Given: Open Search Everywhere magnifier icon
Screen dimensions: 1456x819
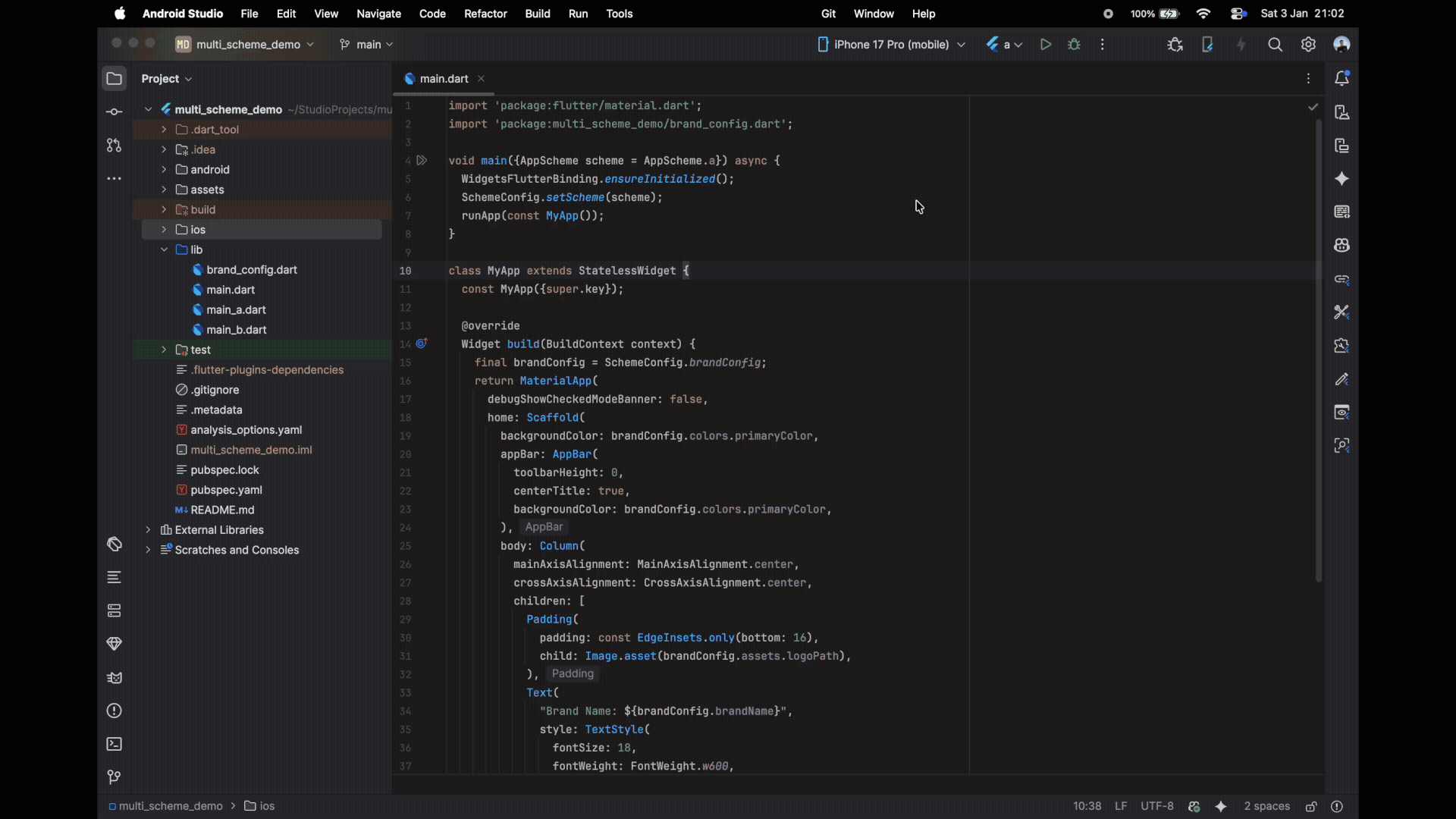Looking at the screenshot, I should 1275,45.
